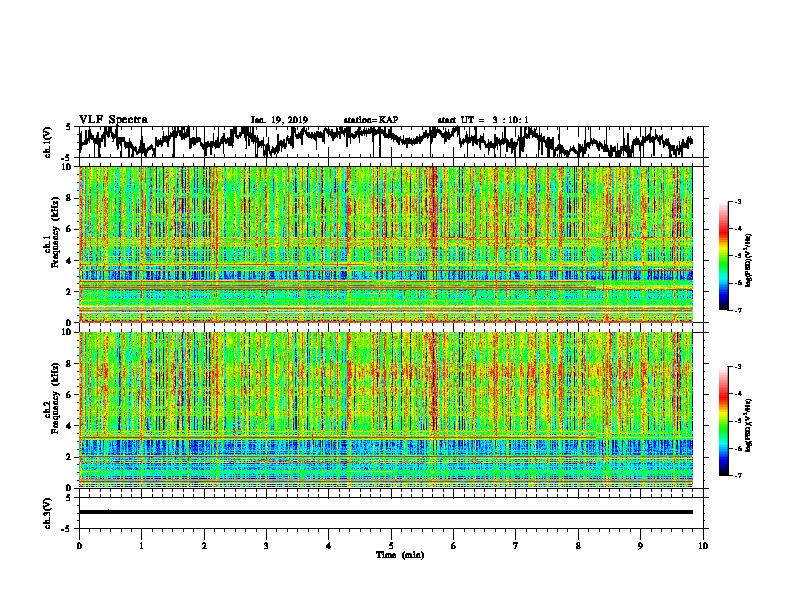The width and height of the screenshot is (792, 612).
Task: Click the "ch.1(V)" waveform axis label
Action: (x=47, y=142)
